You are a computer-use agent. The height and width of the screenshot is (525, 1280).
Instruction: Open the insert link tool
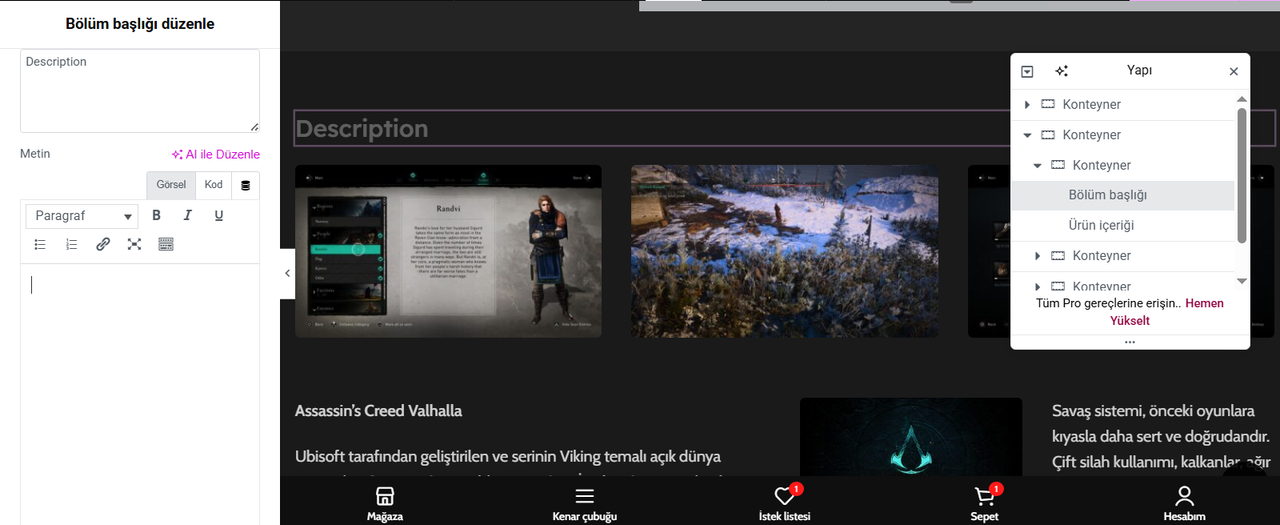pos(103,244)
